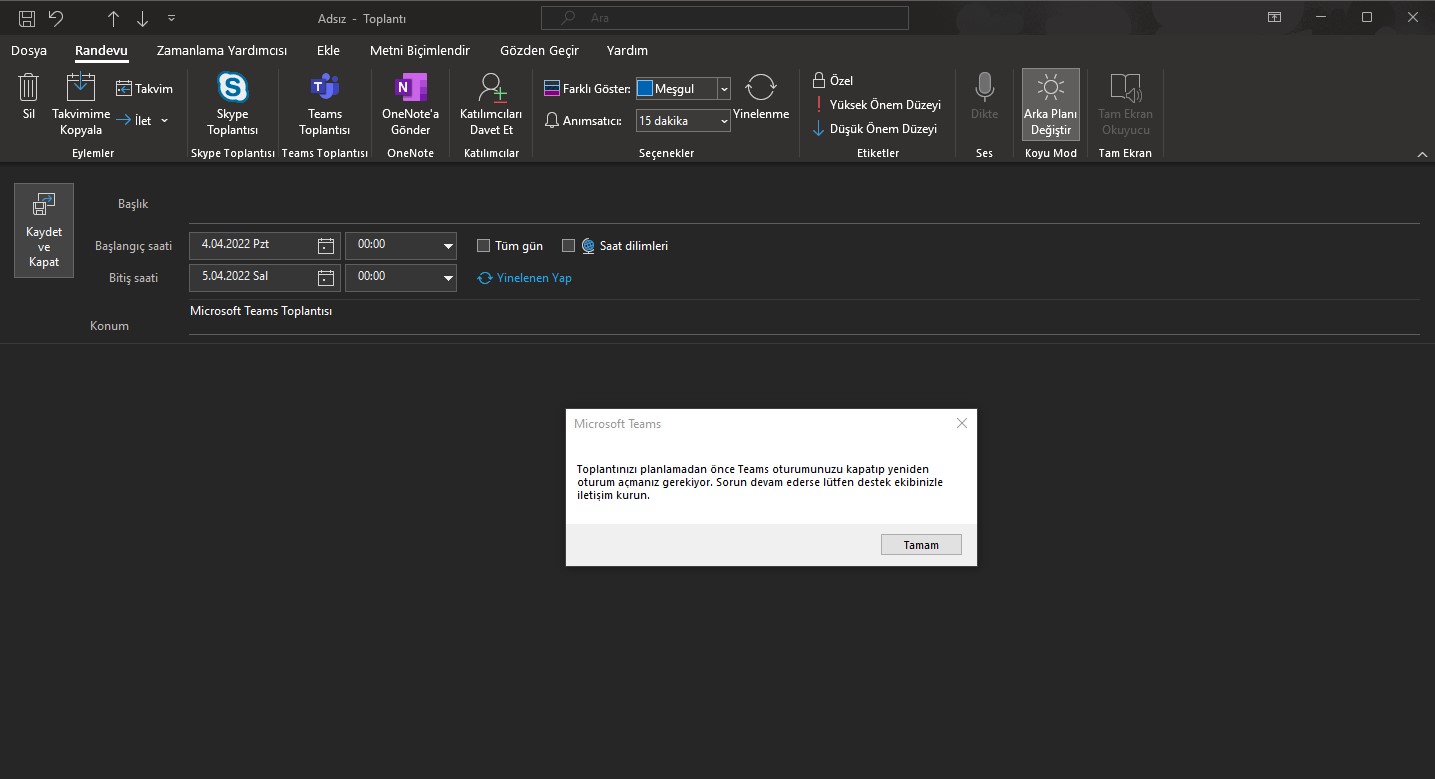1435x779 pixels.
Task: Open the Ekle tab
Action: pos(328,50)
